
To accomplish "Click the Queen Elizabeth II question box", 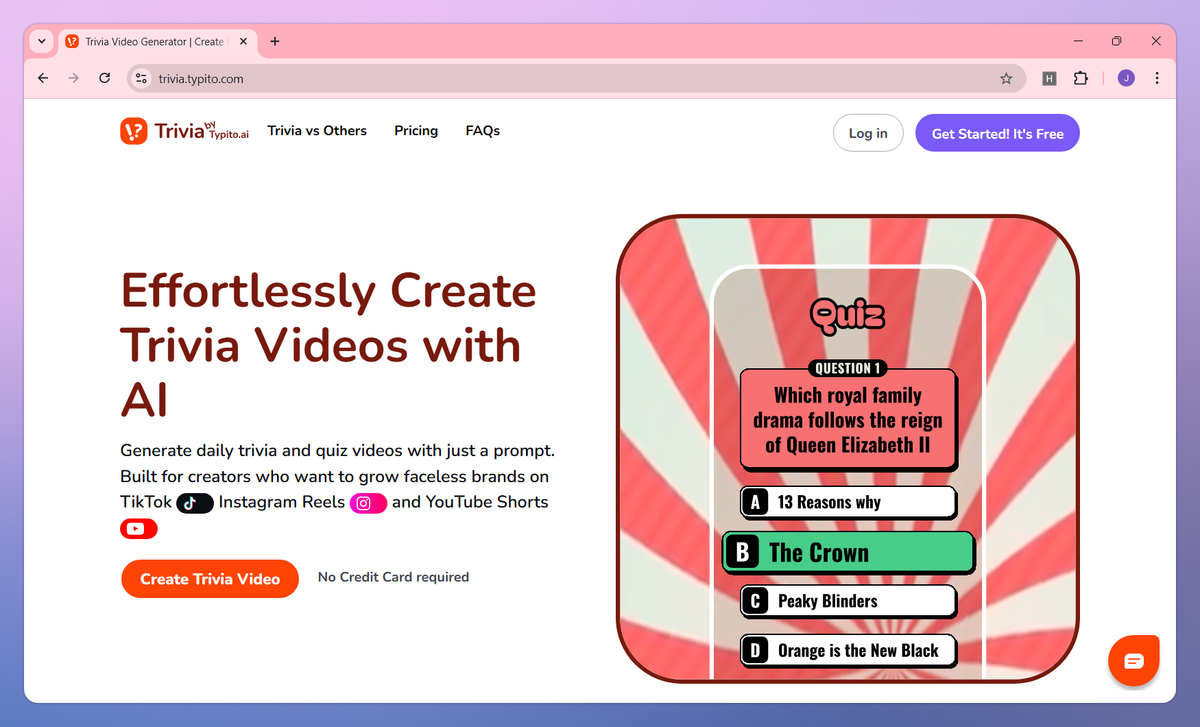I will 848,420.
